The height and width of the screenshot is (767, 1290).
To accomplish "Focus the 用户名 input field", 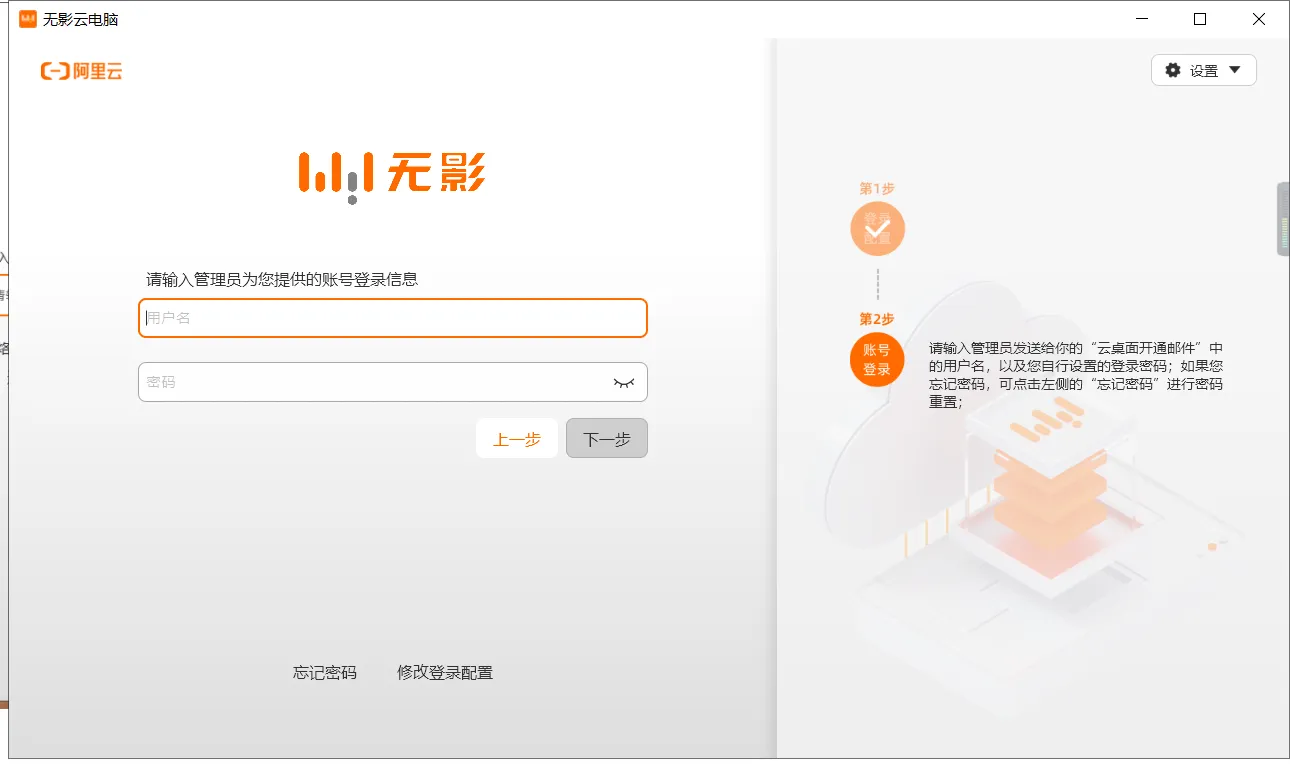I will click(393, 318).
